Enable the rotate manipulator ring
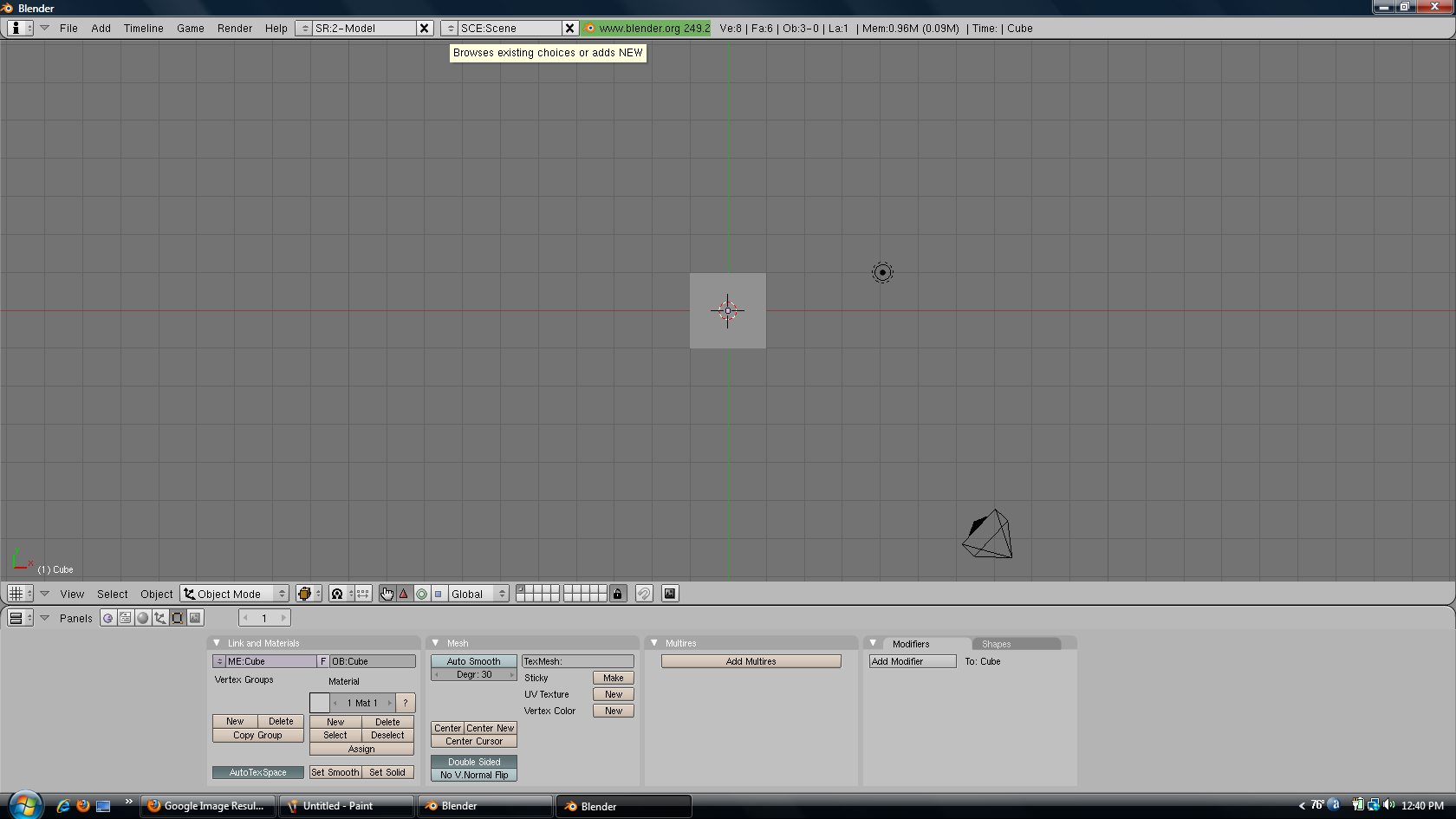 pos(421,594)
